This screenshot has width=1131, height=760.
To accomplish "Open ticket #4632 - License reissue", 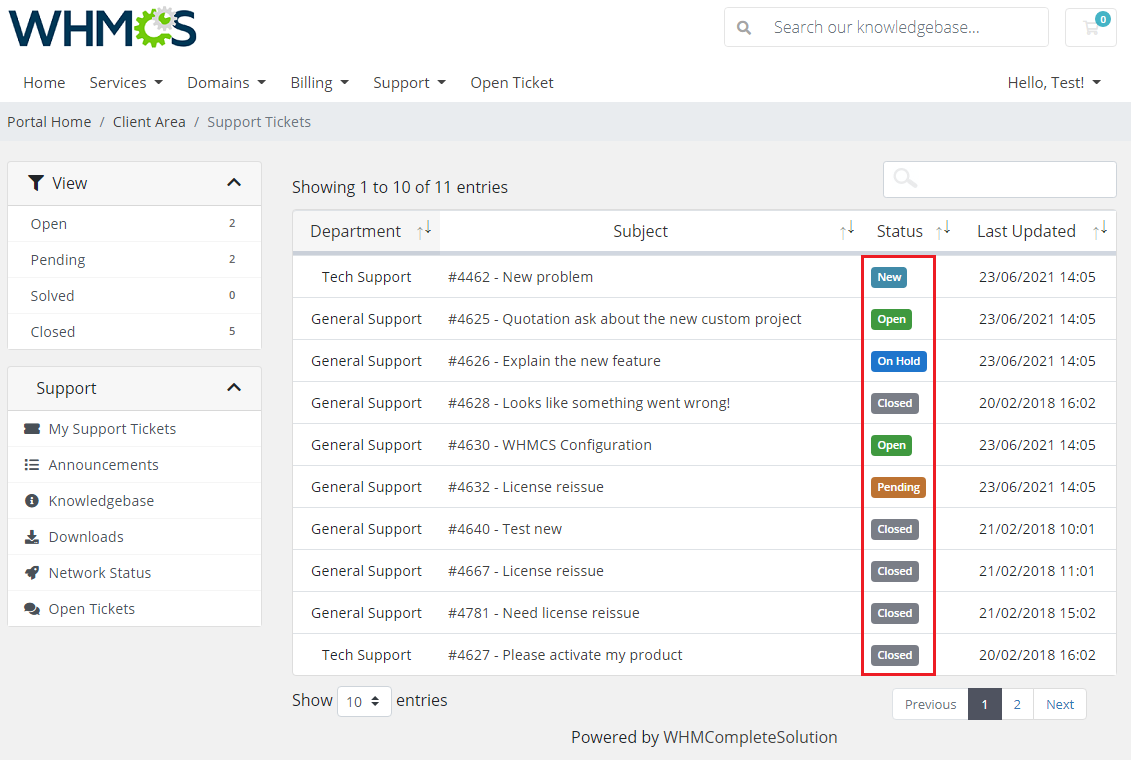I will click(x=525, y=487).
